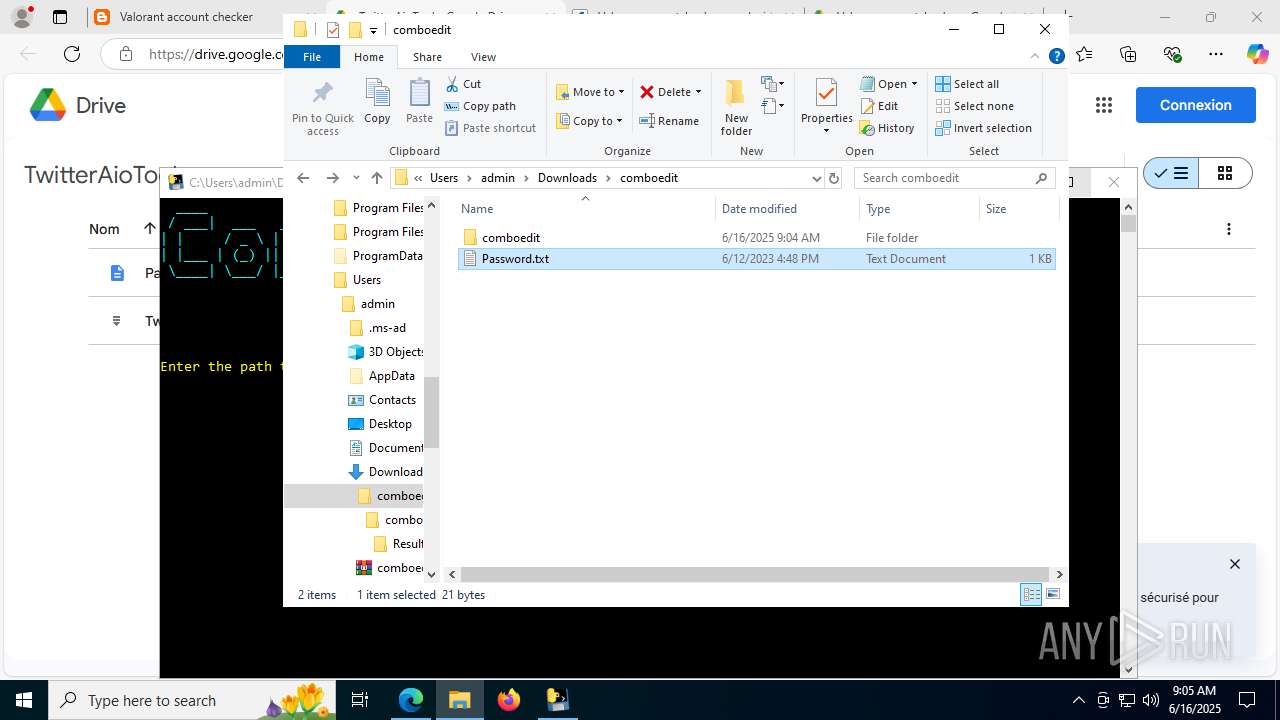Click Users in the address breadcrumb
1280x720 pixels.
444,178
